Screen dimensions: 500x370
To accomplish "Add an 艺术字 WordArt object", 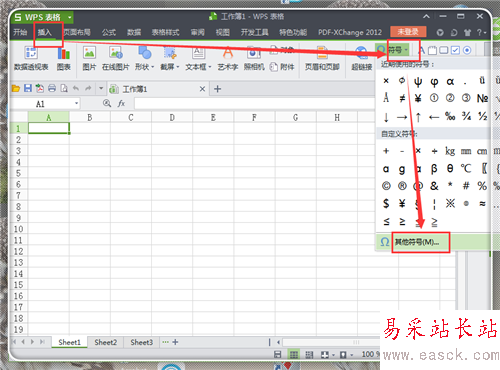I will (228, 58).
